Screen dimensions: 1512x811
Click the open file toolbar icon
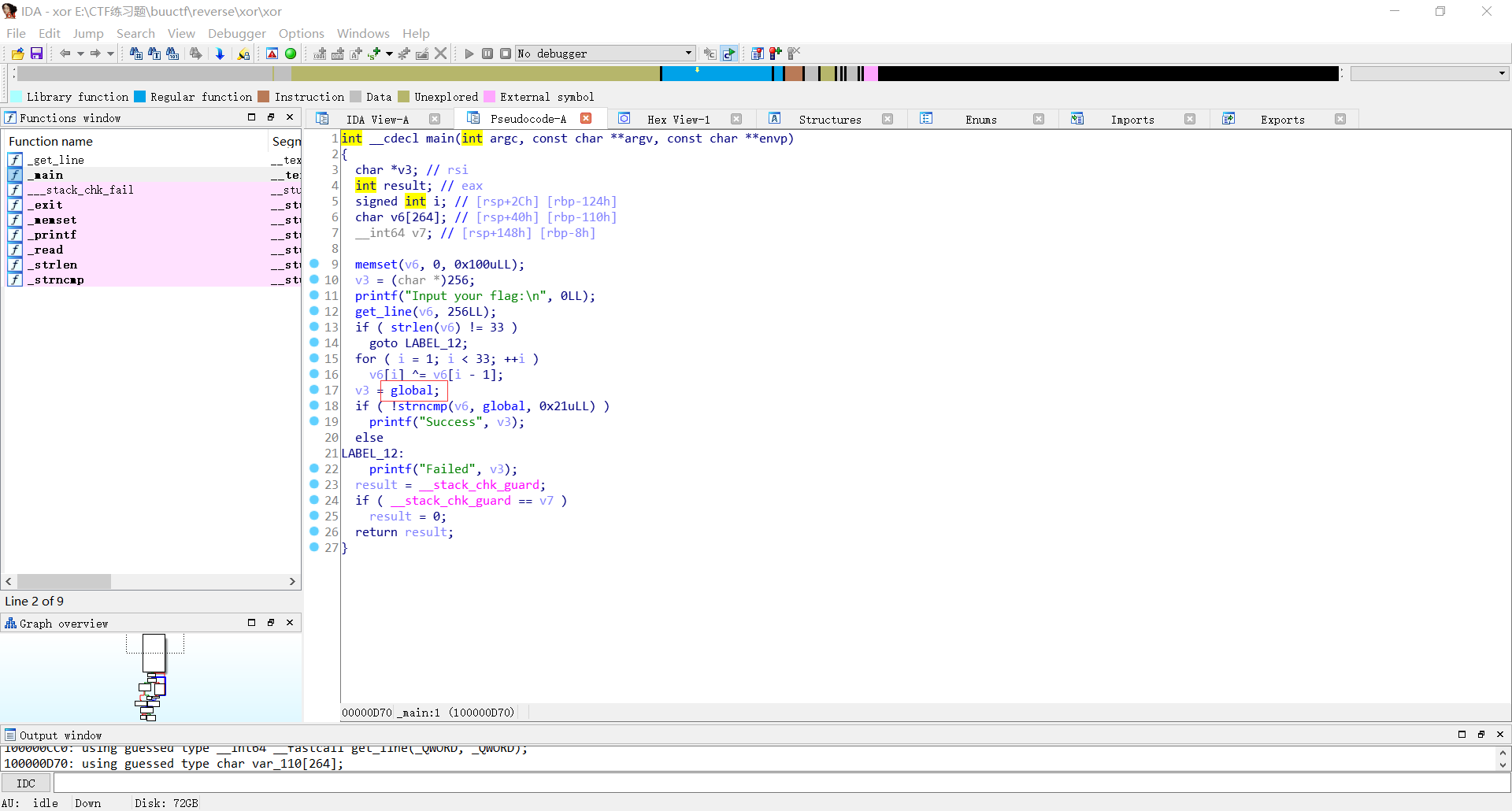click(x=17, y=54)
